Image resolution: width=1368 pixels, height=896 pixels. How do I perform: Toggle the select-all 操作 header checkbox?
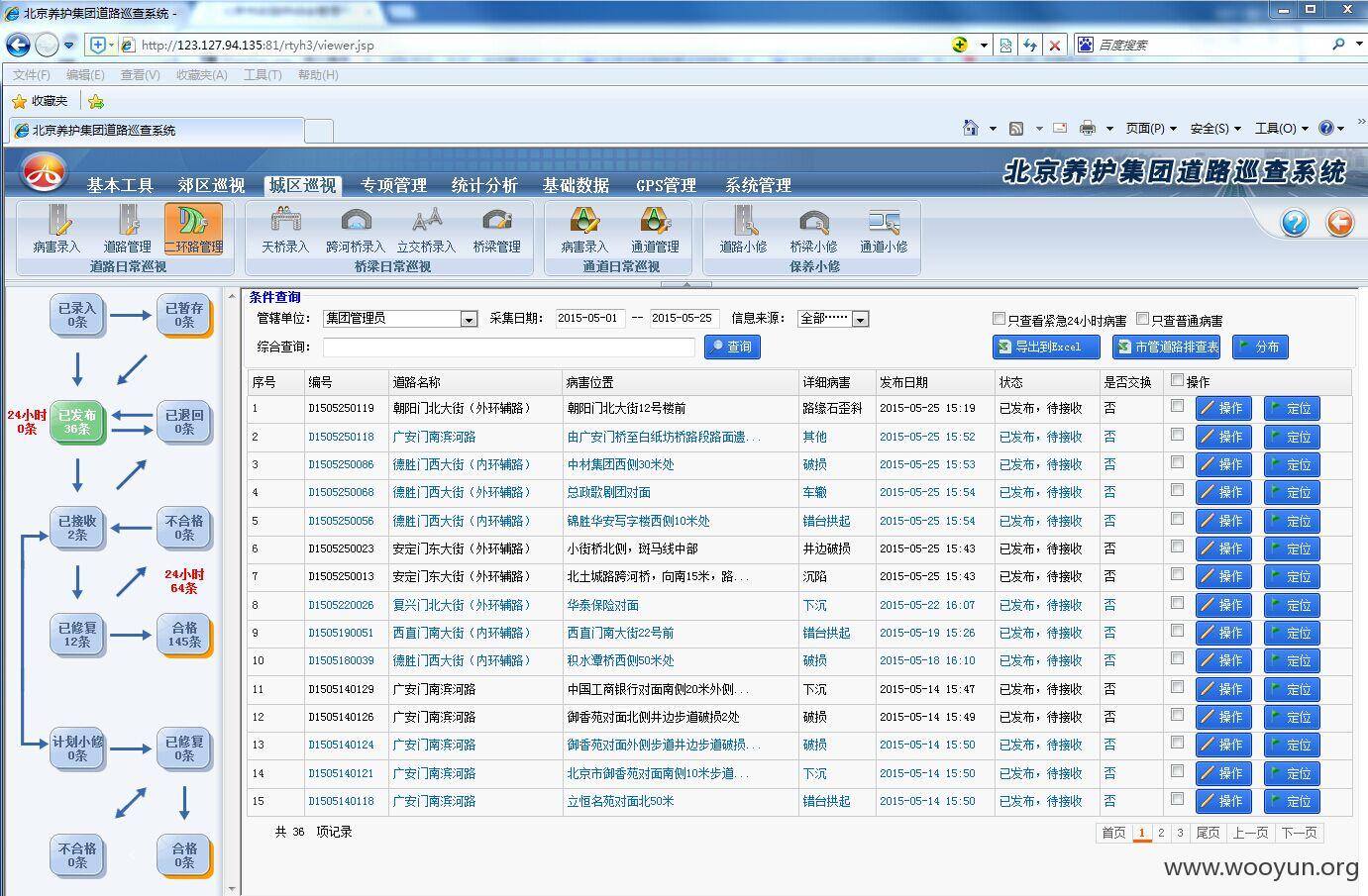click(1177, 380)
